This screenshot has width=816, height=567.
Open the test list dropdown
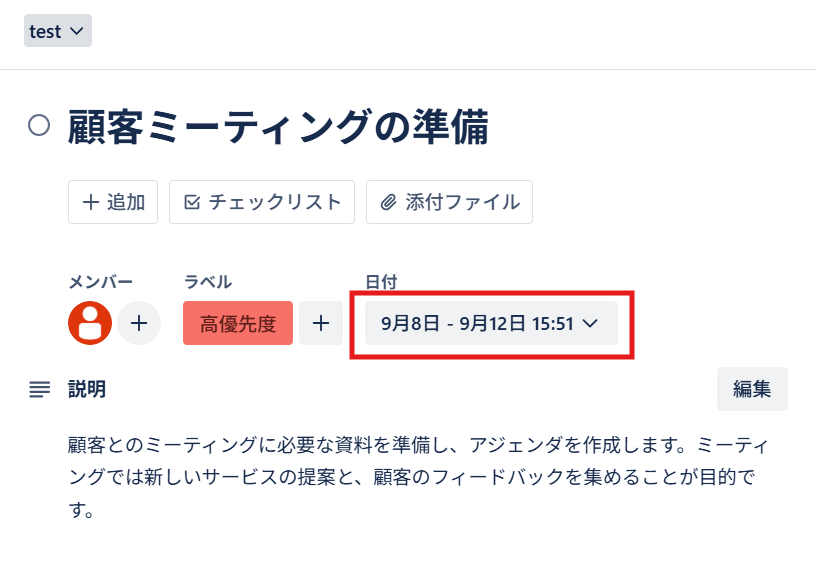[x=58, y=31]
